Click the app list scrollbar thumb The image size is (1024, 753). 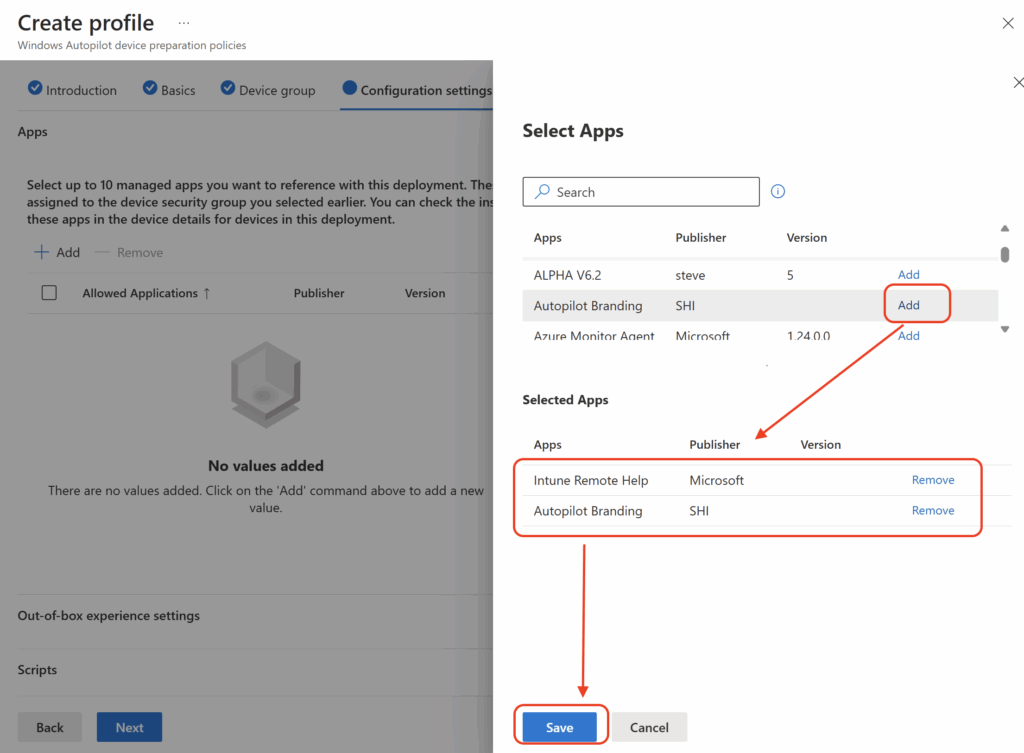pyautogui.click(x=1005, y=254)
